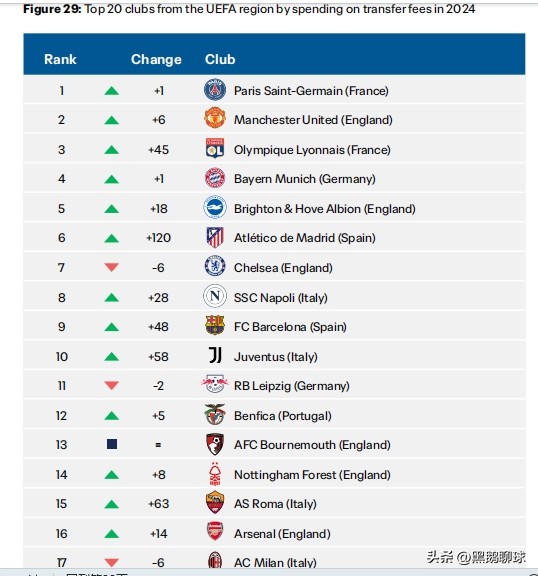The height and width of the screenshot is (576, 538).
Task: Click the Nottingham Forest (England) text
Action: (x=312, y=475)
